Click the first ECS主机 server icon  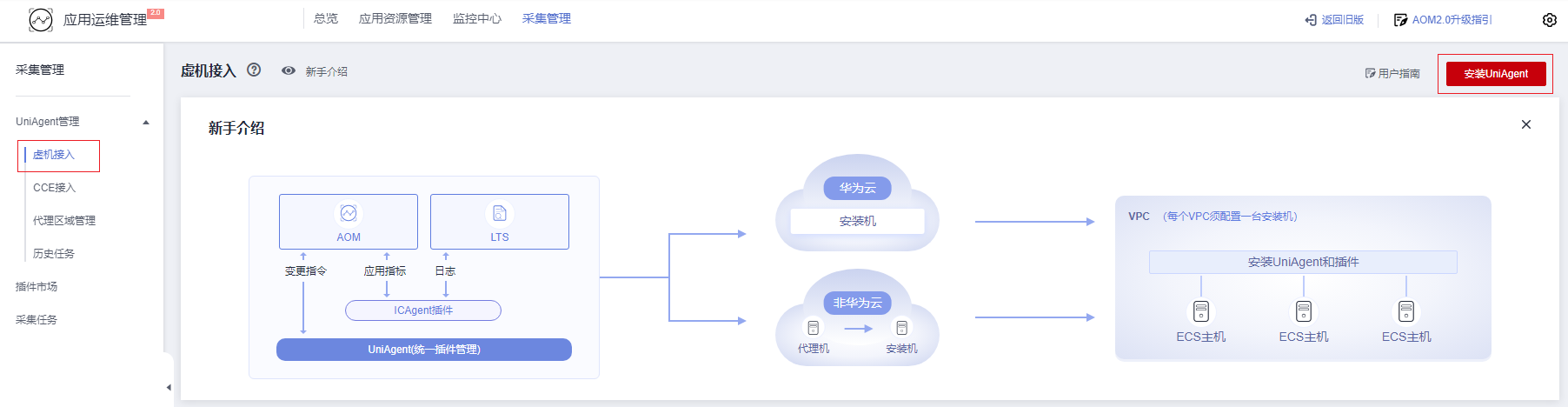[x=1201, y=311]
